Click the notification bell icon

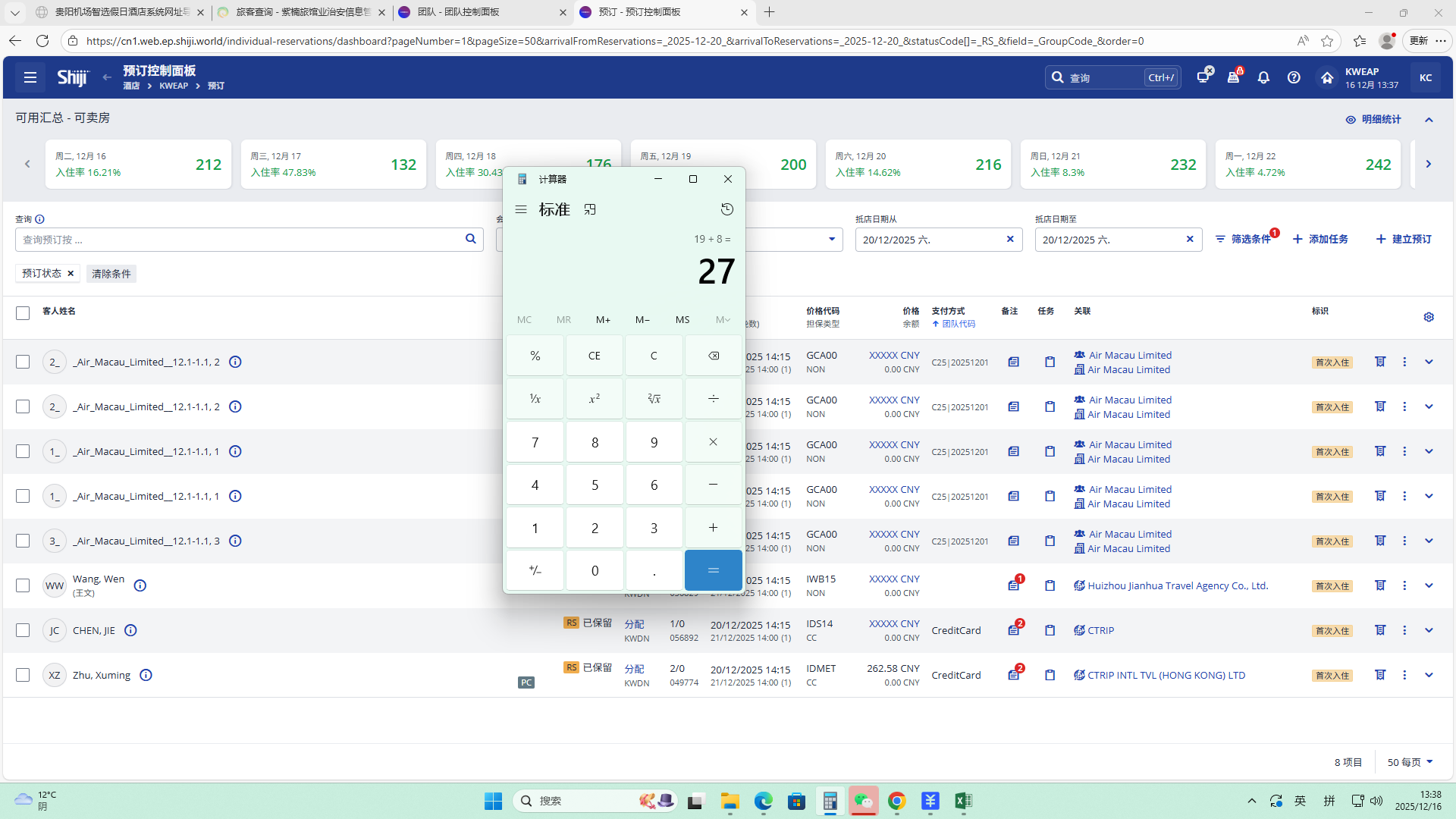point(1263,77)
